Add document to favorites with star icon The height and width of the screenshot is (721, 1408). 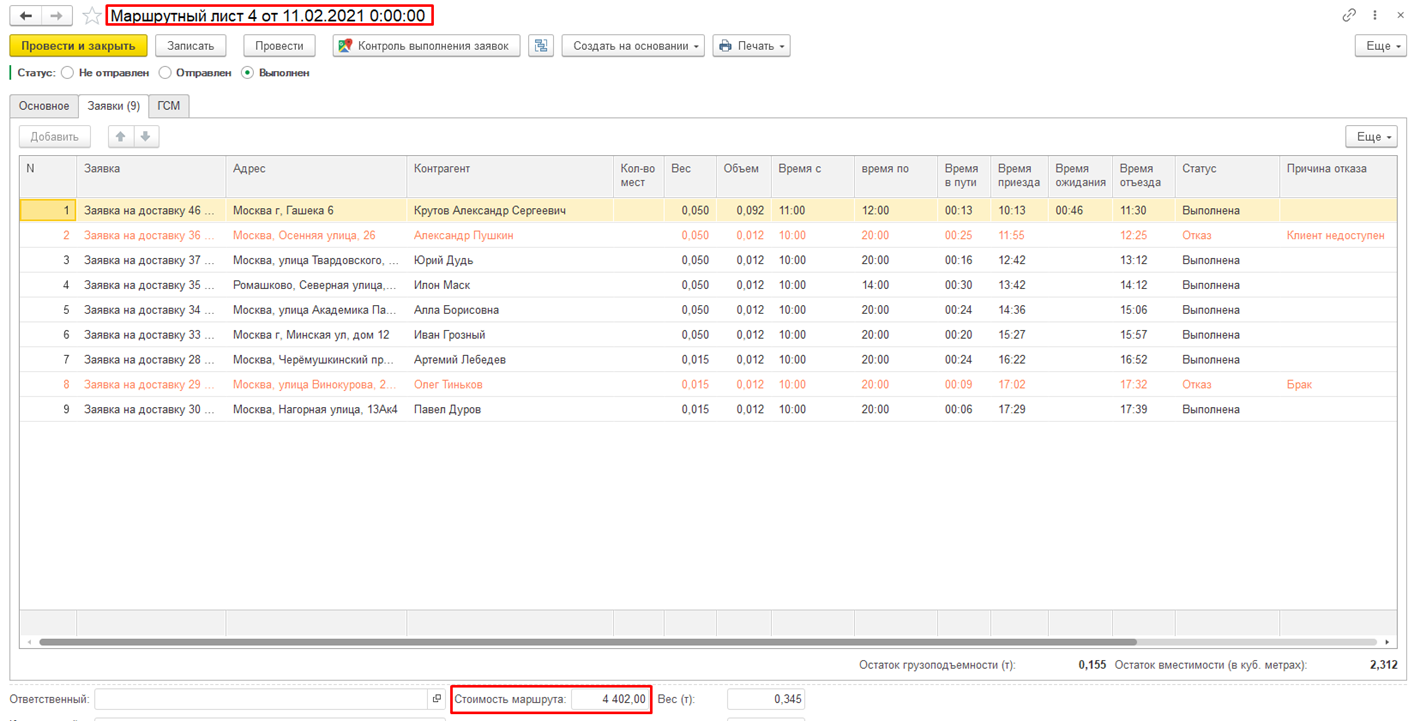coord(92,16)
